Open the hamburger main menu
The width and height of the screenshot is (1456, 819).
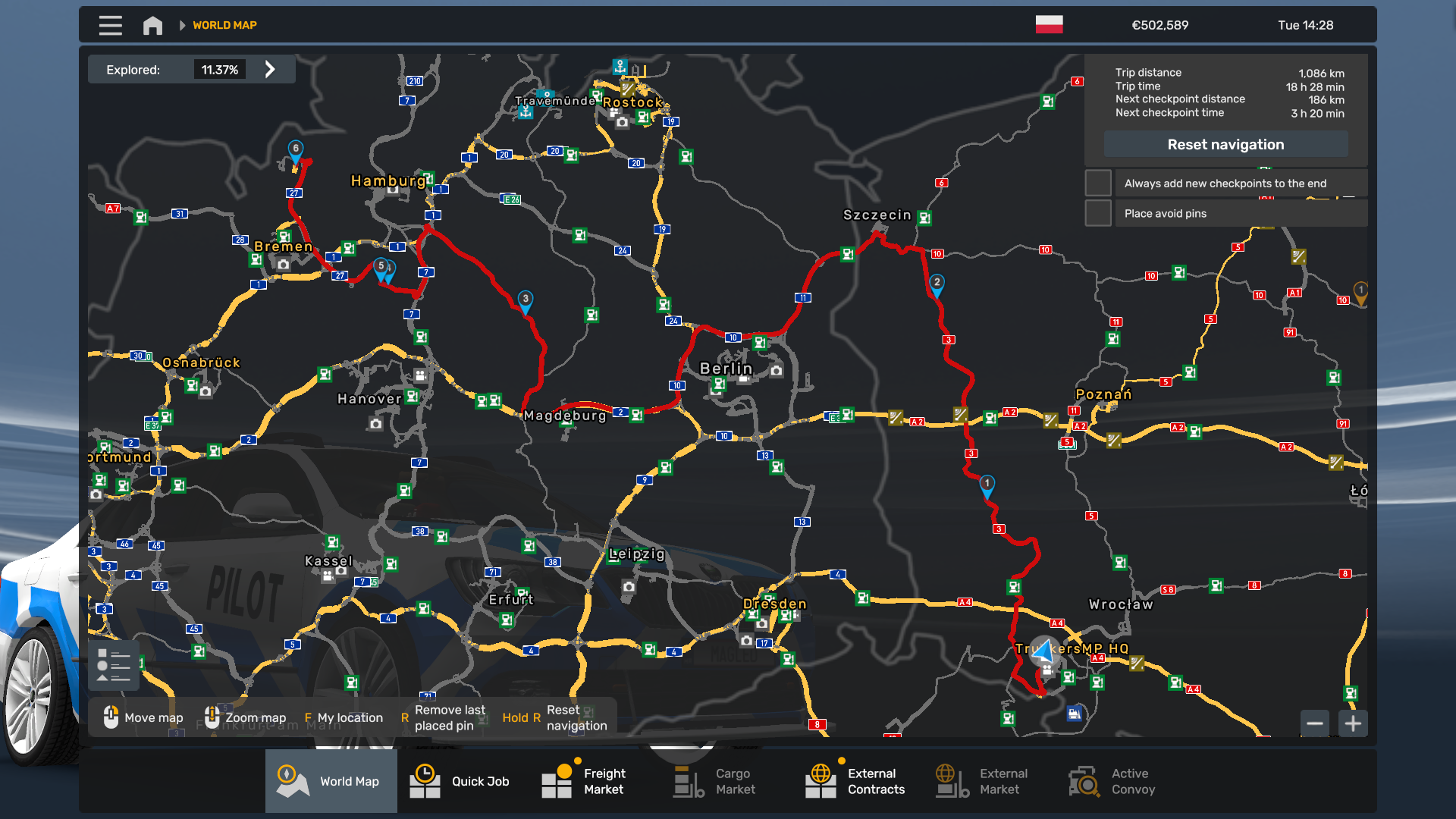click(x=111, y=25)
